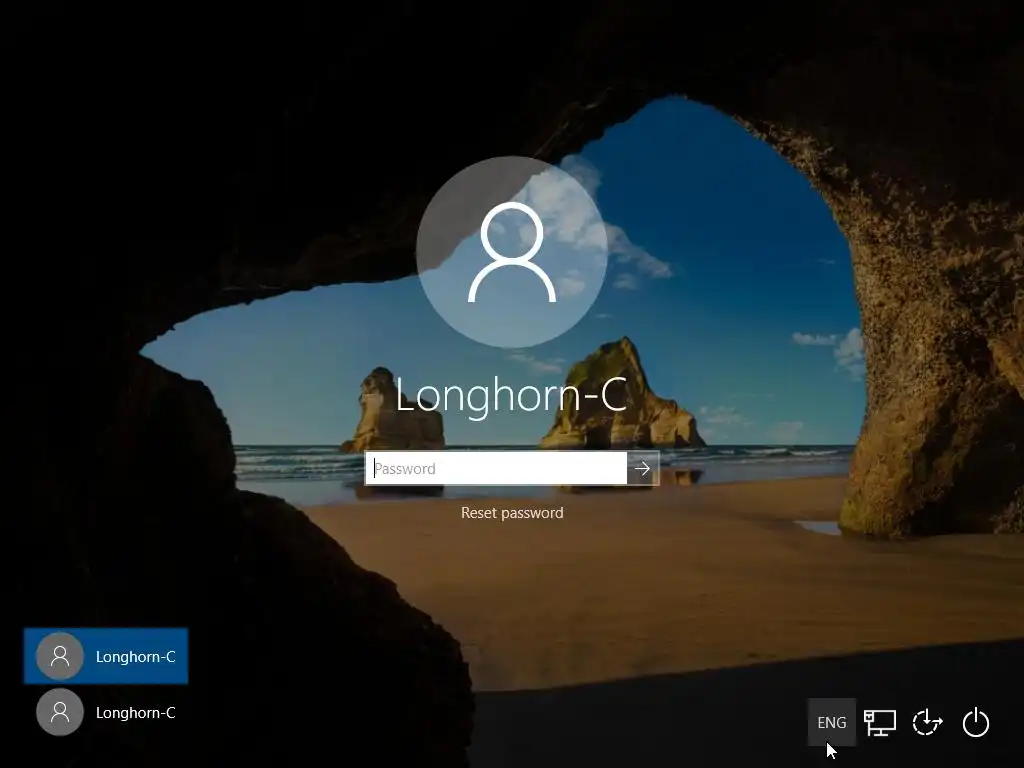Click the large user avatar picture

tap(512, 251)
